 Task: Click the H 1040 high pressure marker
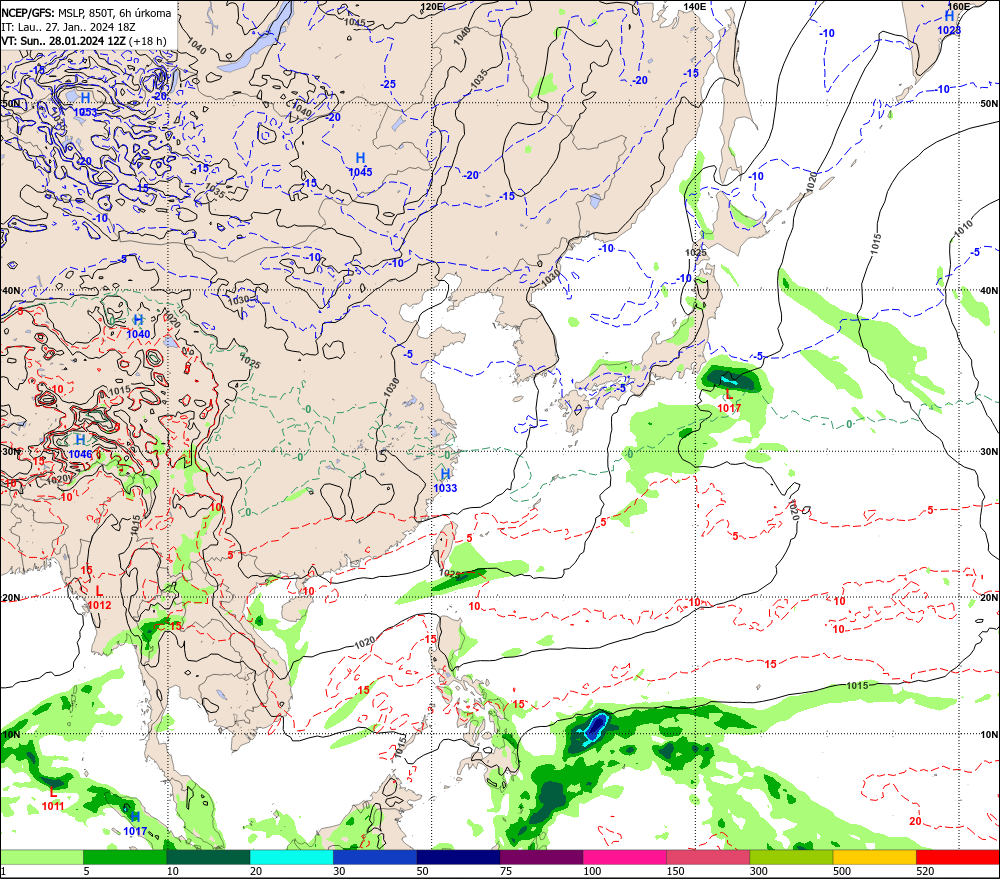[138, 327]
